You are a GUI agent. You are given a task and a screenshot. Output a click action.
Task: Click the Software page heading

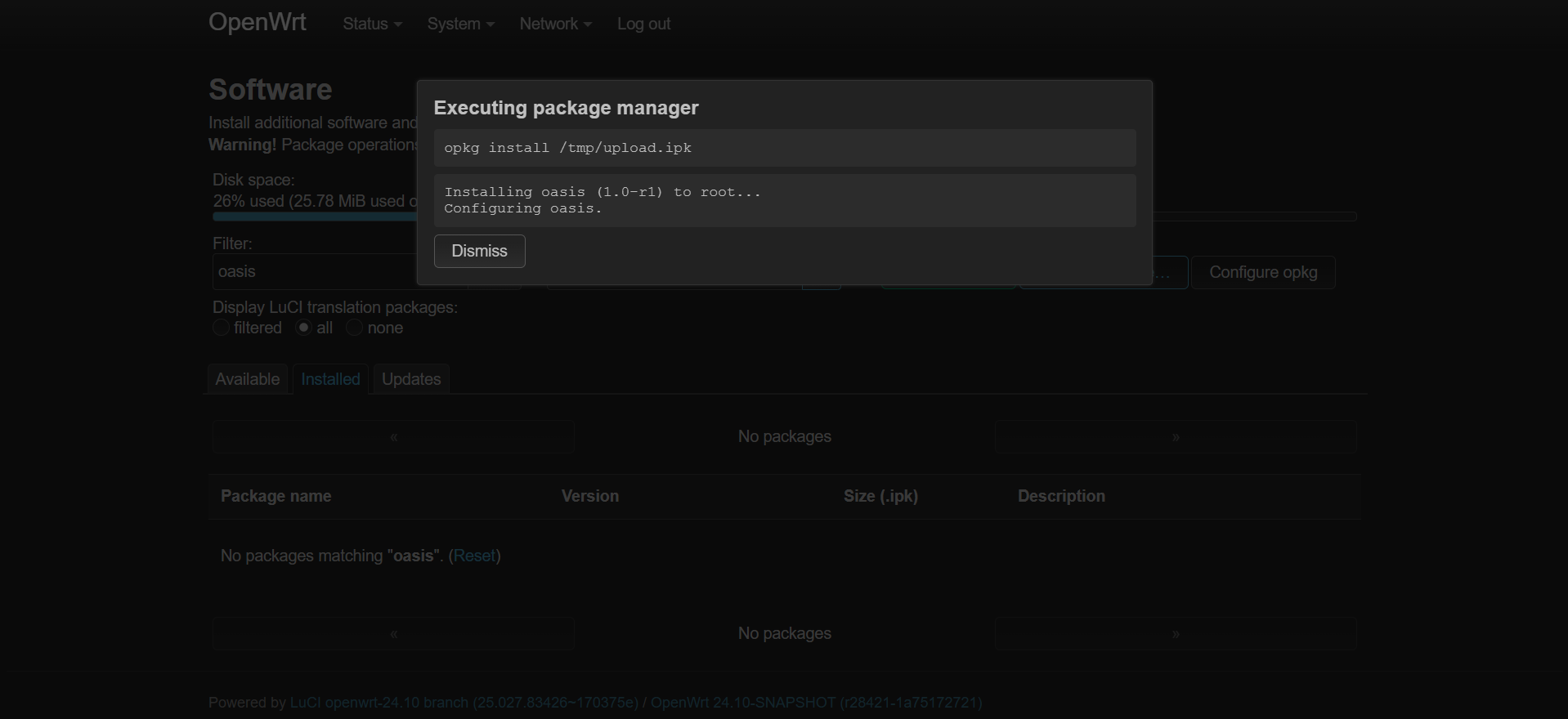pyautogui.click(x=270, y=89)
